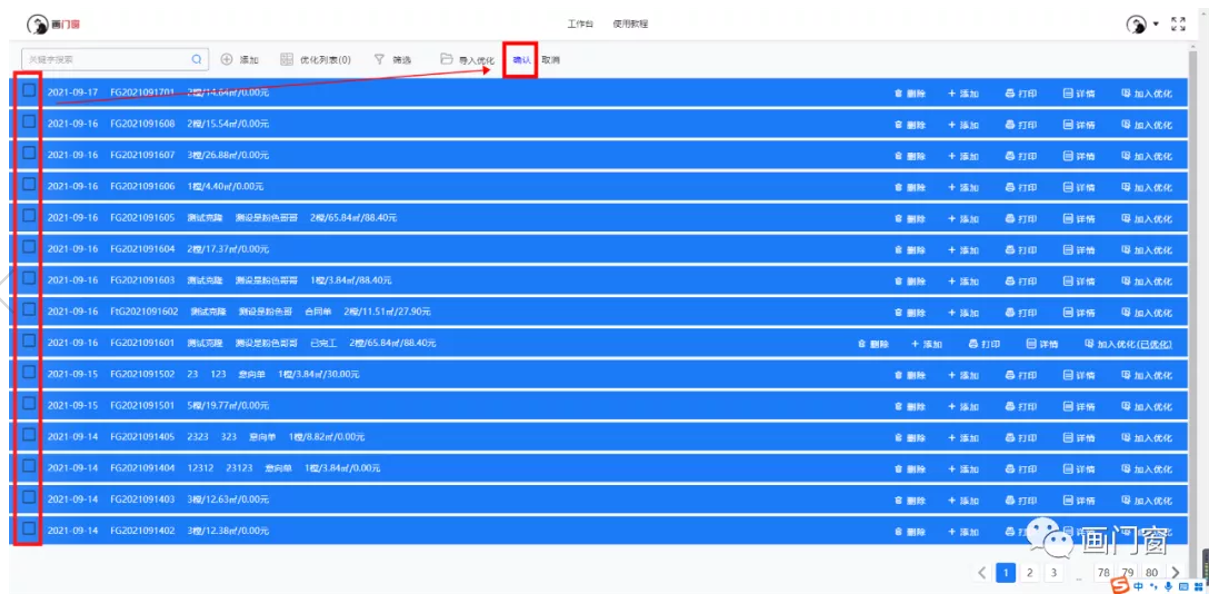Click the 确认 button

(521, 60)
